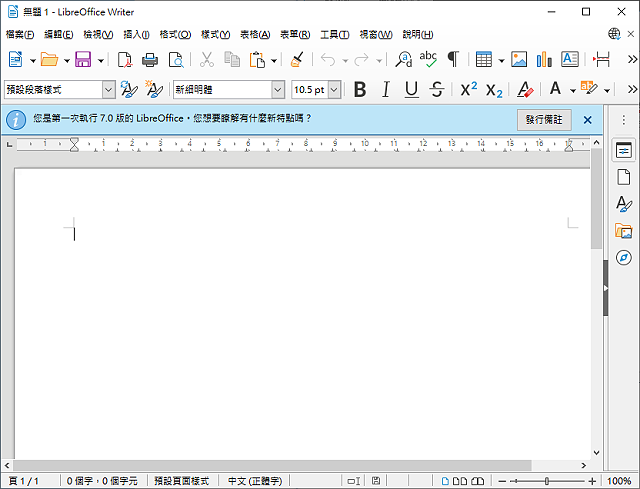640x489 pixels.
Task: Export directly as PDF
Action: [x=124, y=60]
